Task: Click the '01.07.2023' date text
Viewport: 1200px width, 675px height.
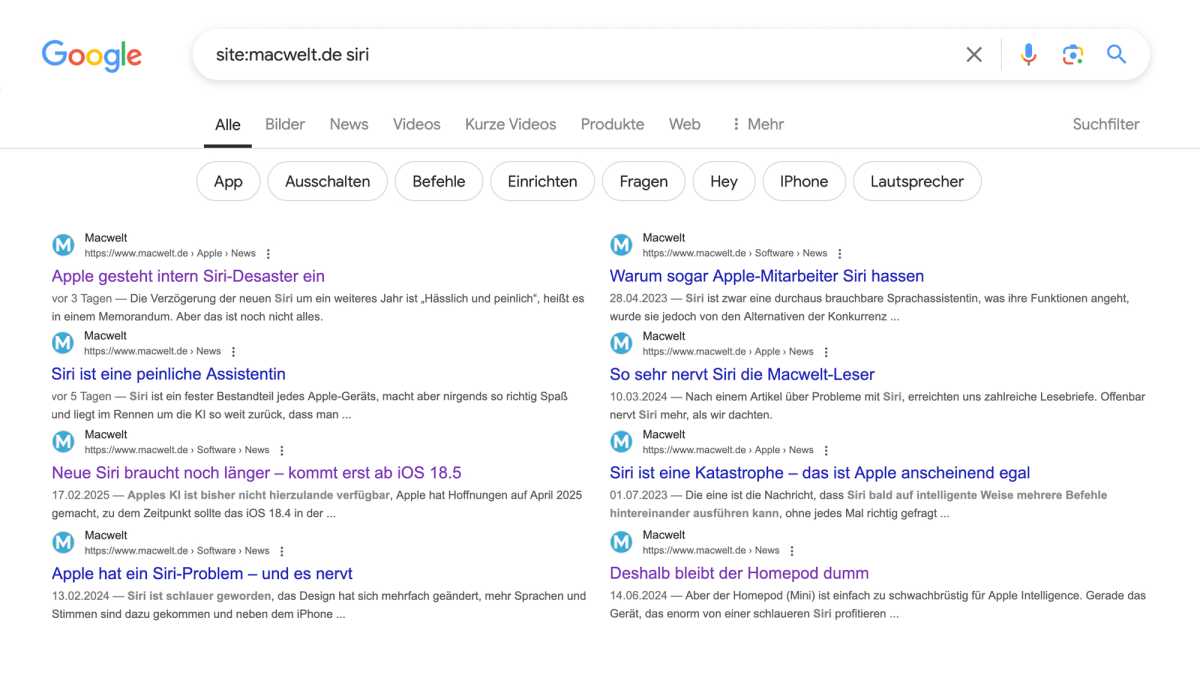Action: (x=638, y=495)
